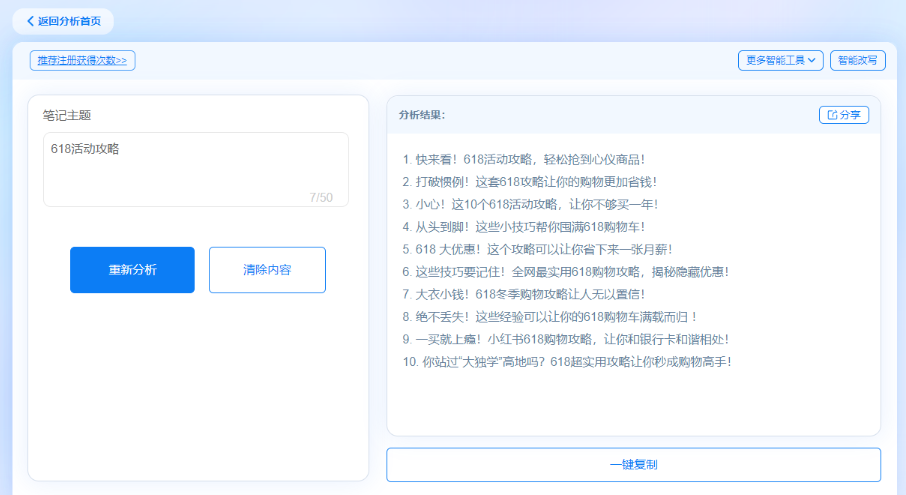Click the 一键复制 button
Screen dimensions: 906x495
633,465
